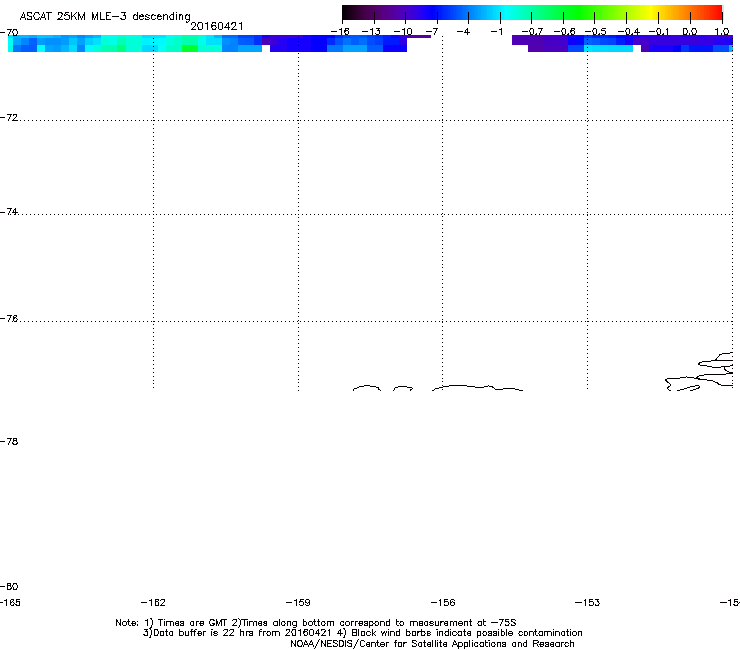Click the "-0.7" color scale label

532,32
